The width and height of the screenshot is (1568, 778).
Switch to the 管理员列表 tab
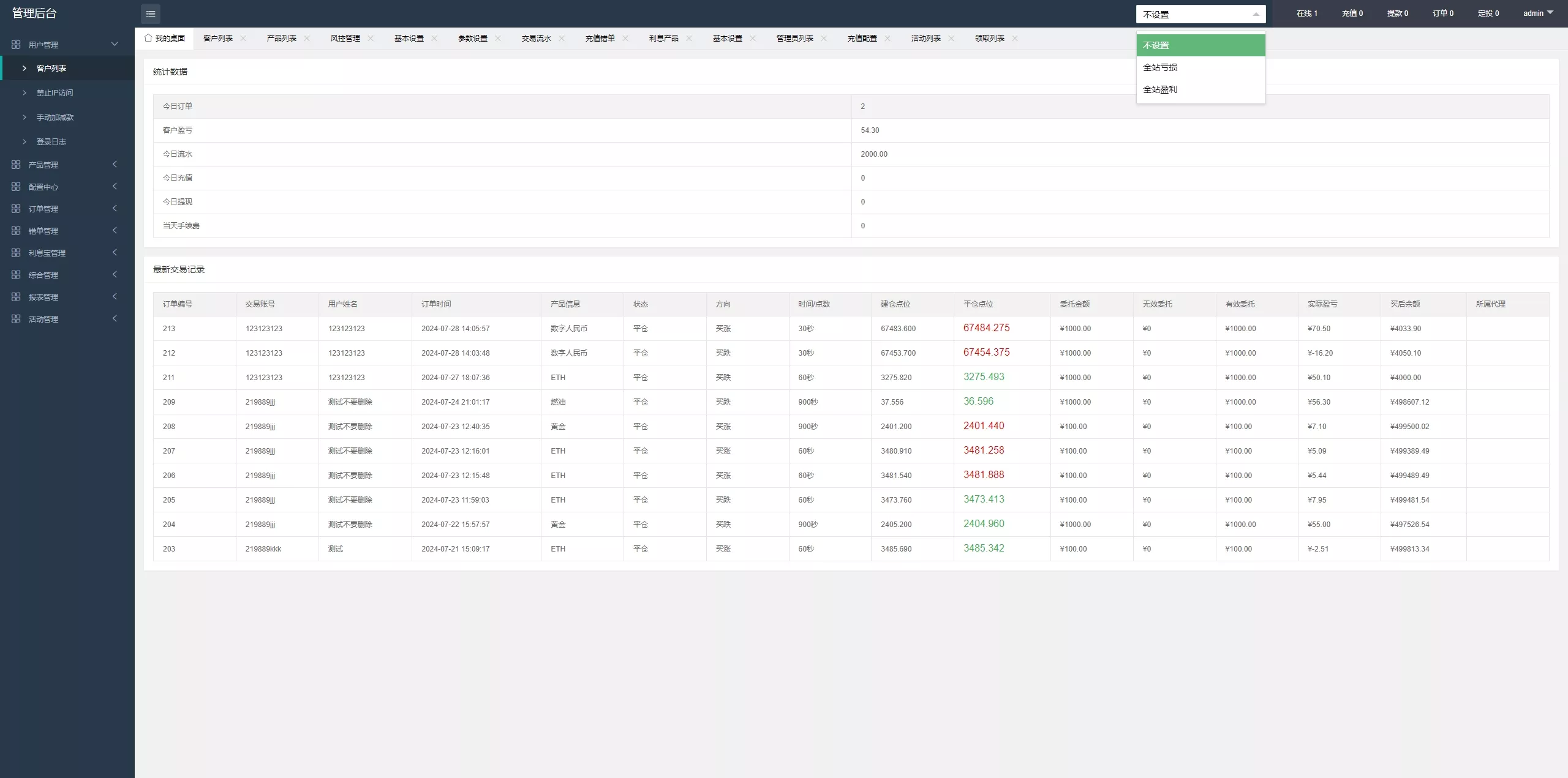[794, 38]
